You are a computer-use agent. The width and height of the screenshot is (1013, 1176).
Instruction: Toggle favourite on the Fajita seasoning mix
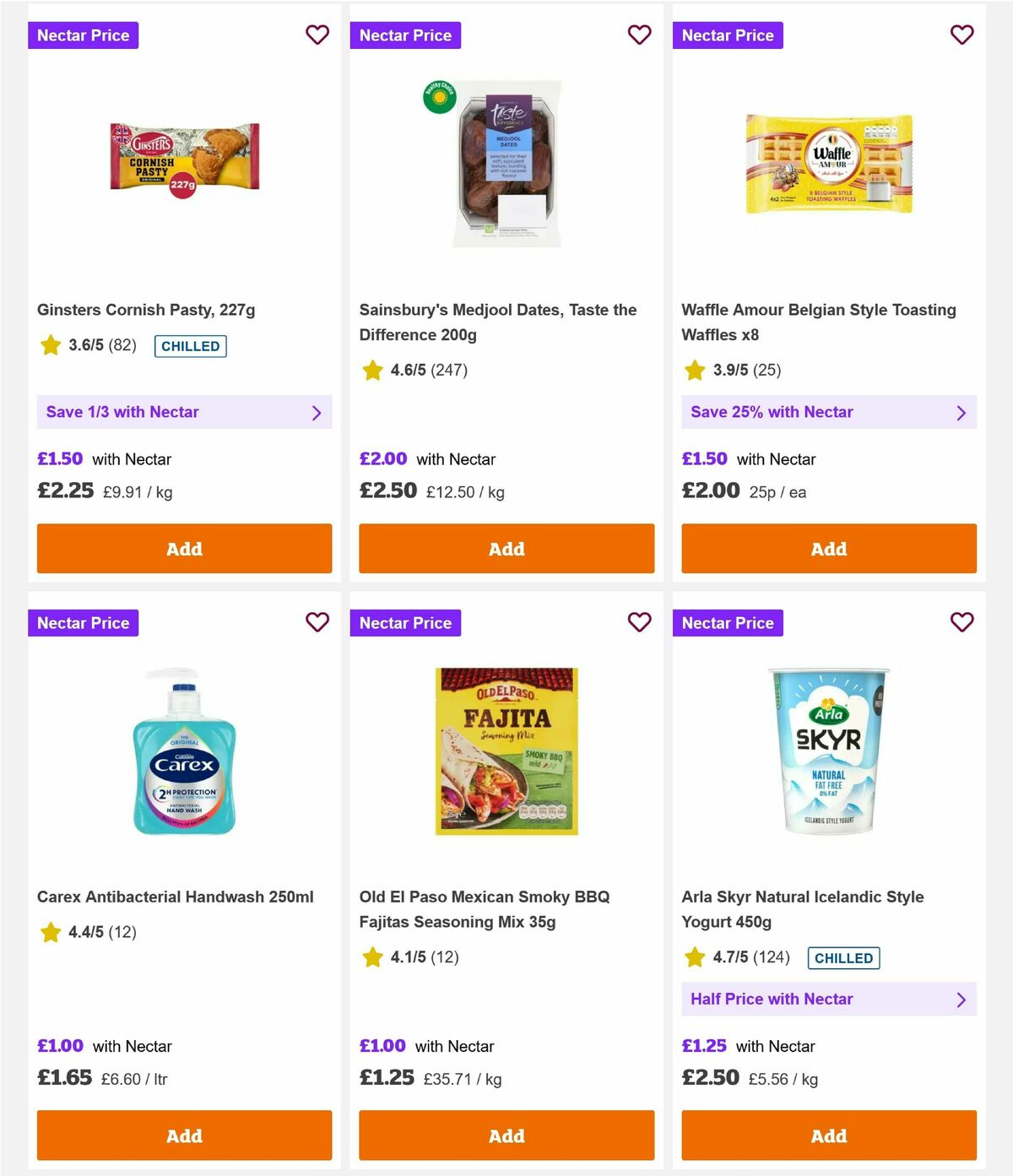tap(640, 622)
